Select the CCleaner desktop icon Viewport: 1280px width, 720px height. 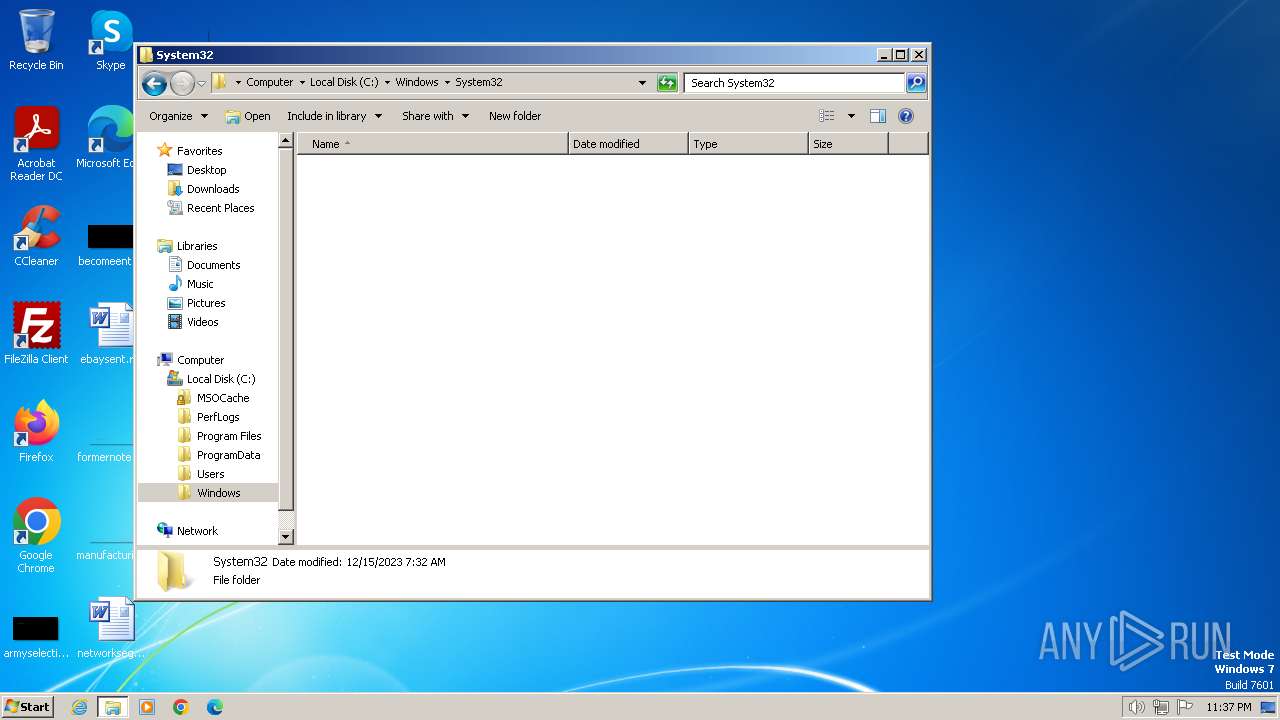tap(36, 236)
